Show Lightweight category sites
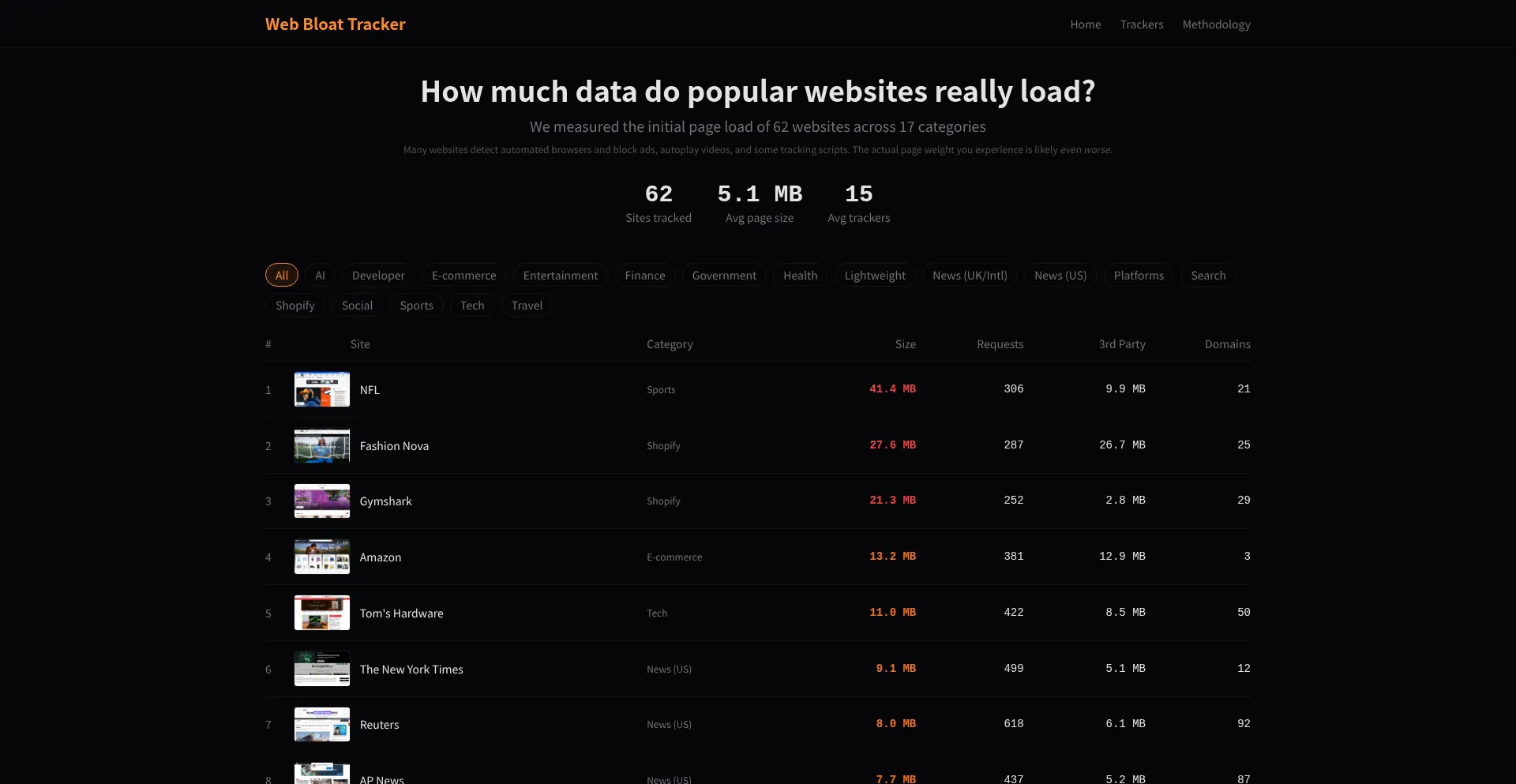This screenshot has width=1516, height=784. point(875,275)
